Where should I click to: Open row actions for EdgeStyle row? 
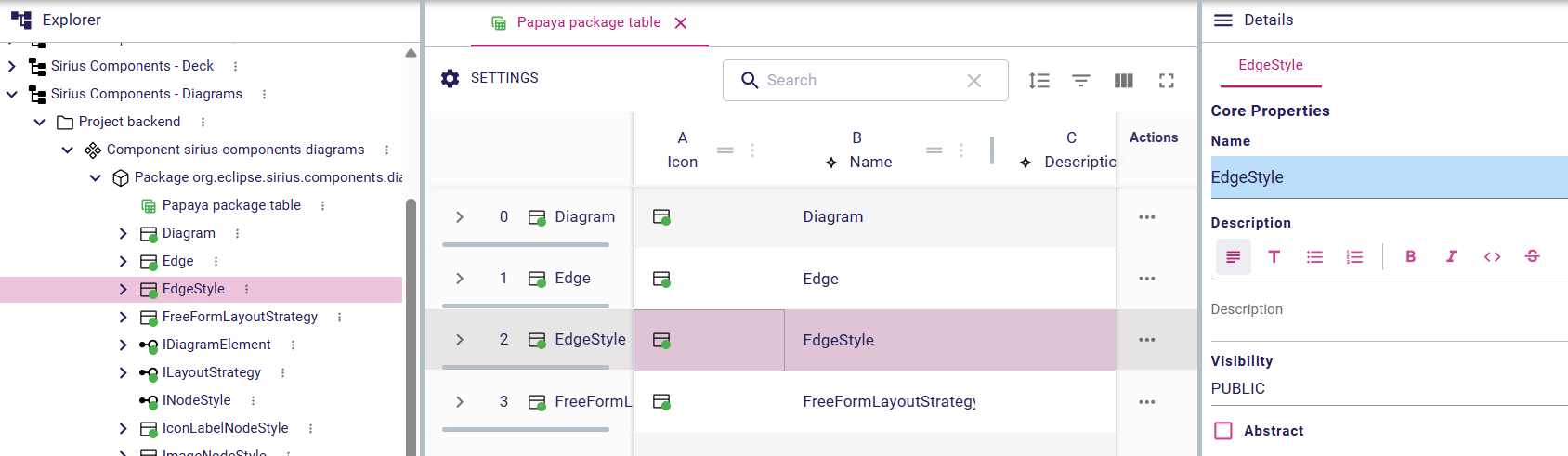click(x=1147, y=340)
